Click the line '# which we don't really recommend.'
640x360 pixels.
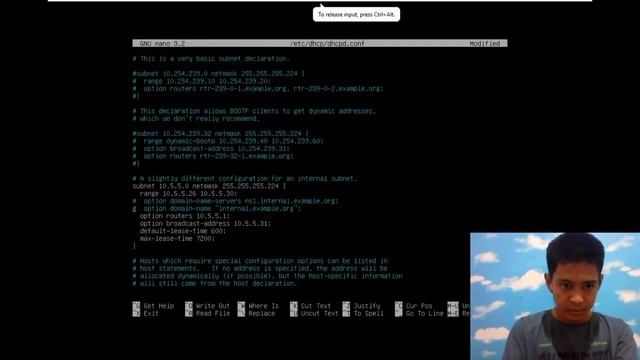point(196,119)
